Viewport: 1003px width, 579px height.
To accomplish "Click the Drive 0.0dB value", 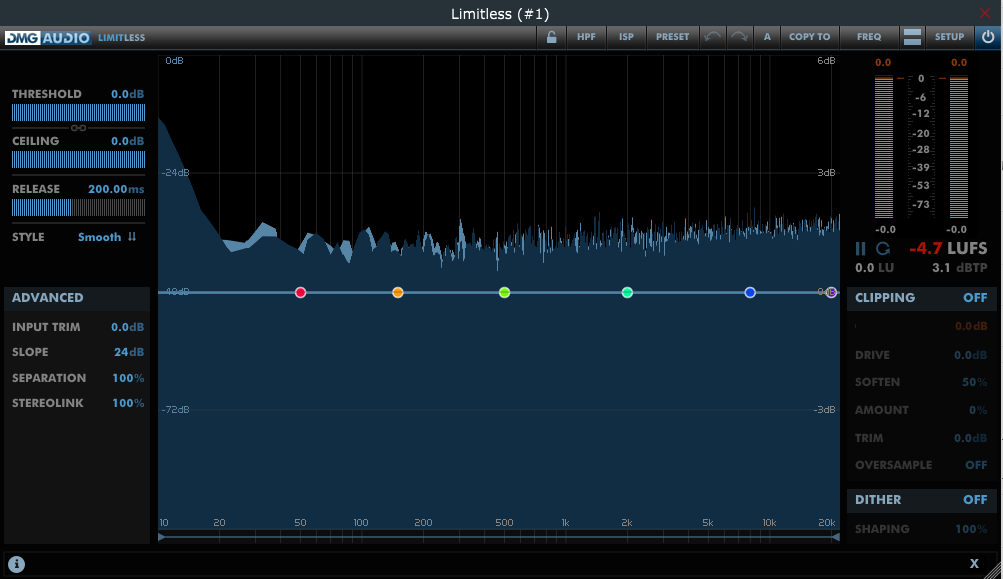I will 970,355.
